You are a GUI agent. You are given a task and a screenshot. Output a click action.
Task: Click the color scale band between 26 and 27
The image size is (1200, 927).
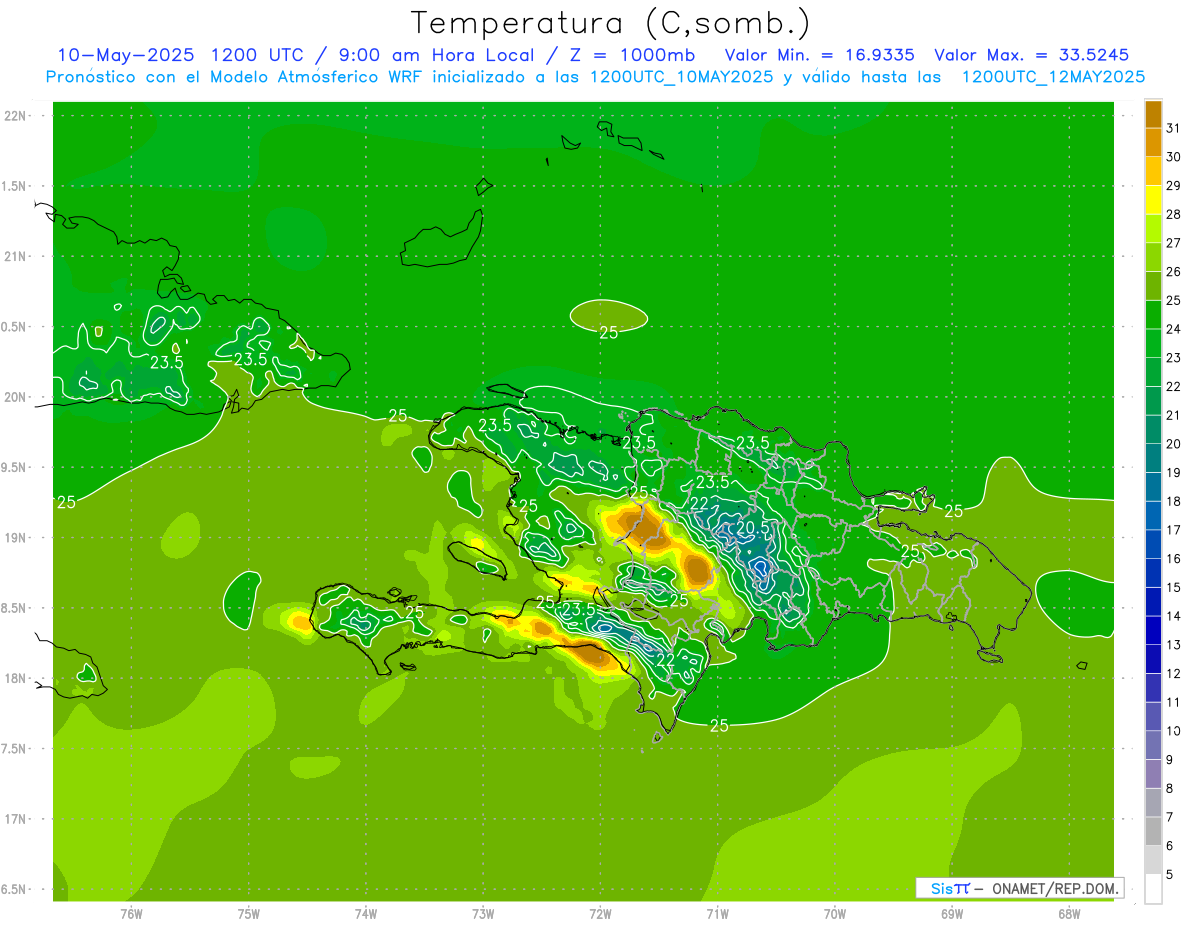(1153, 257)
